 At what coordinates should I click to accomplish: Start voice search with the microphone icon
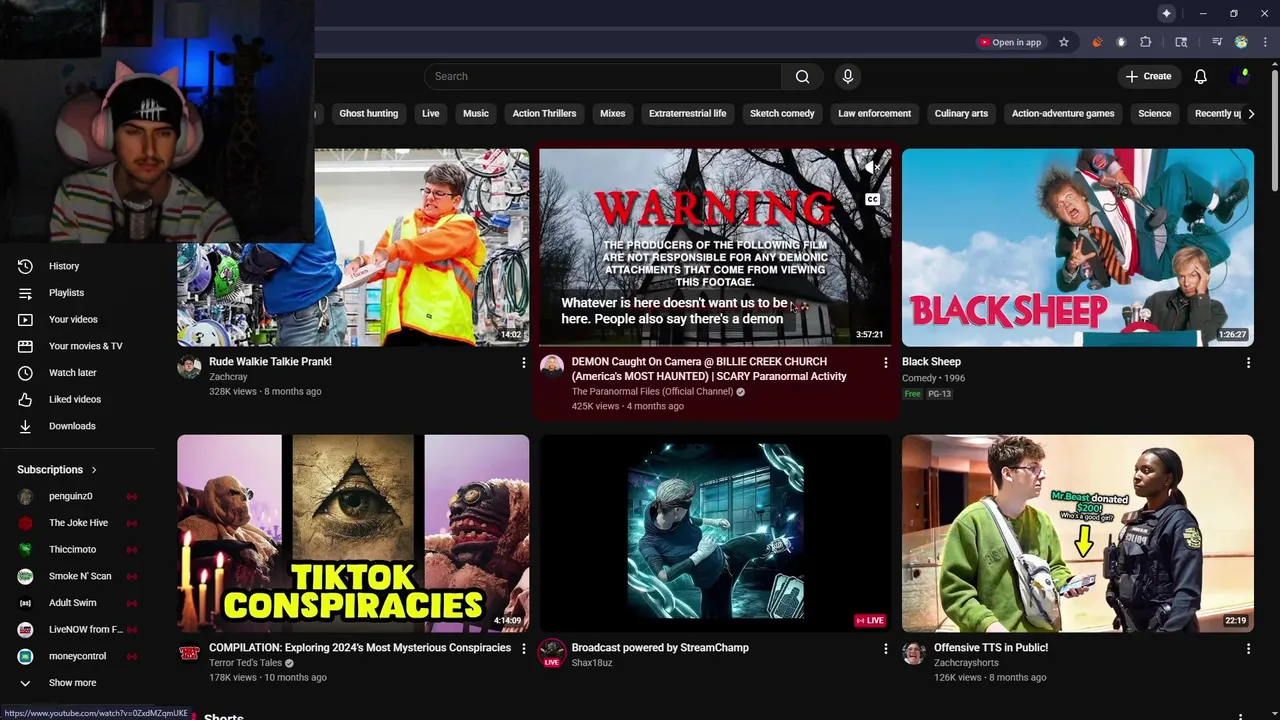tap(848, 76)
